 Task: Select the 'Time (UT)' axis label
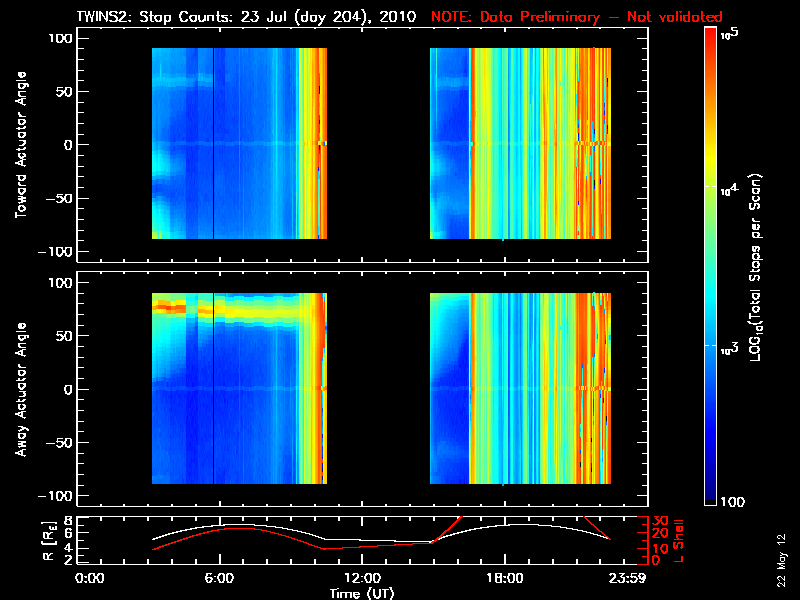[362, 593]
